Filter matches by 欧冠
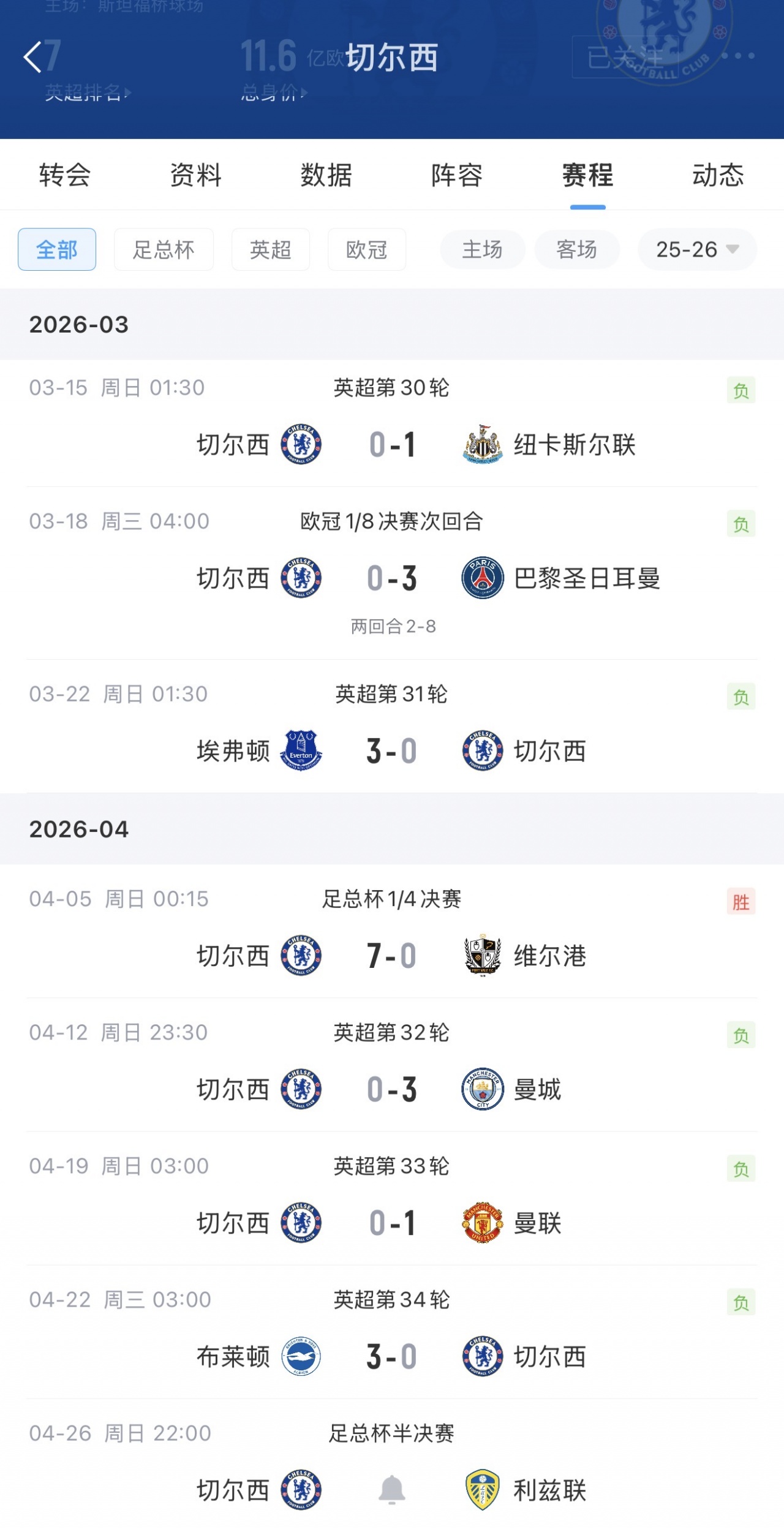 [366, 249]
